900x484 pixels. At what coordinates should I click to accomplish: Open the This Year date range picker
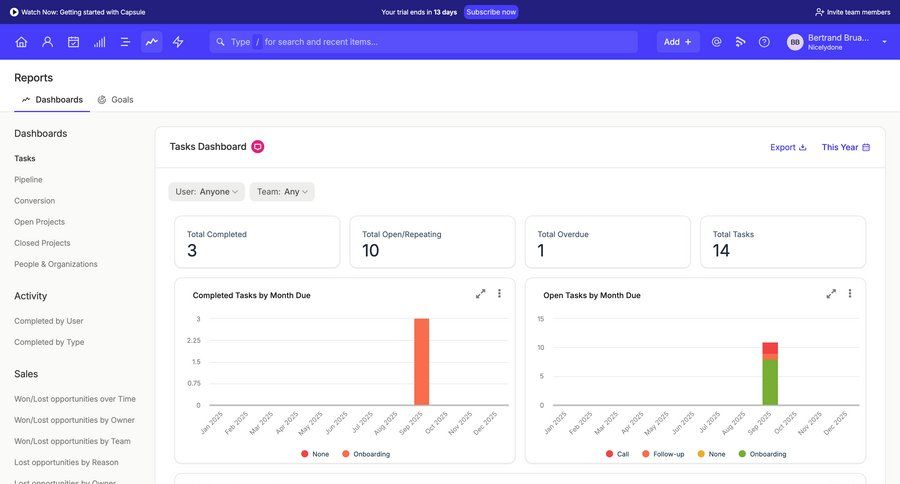[846, 147]
